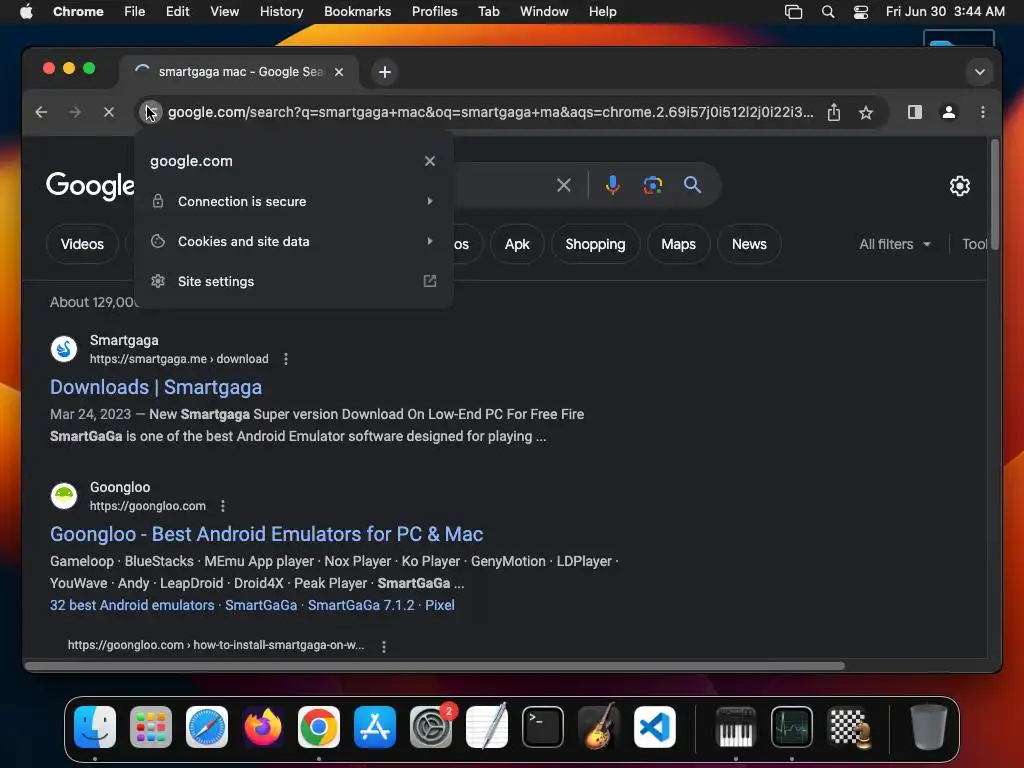Open the Apple menu
The height and width of the screenshot is (768, 1024).
pos(26,11)
